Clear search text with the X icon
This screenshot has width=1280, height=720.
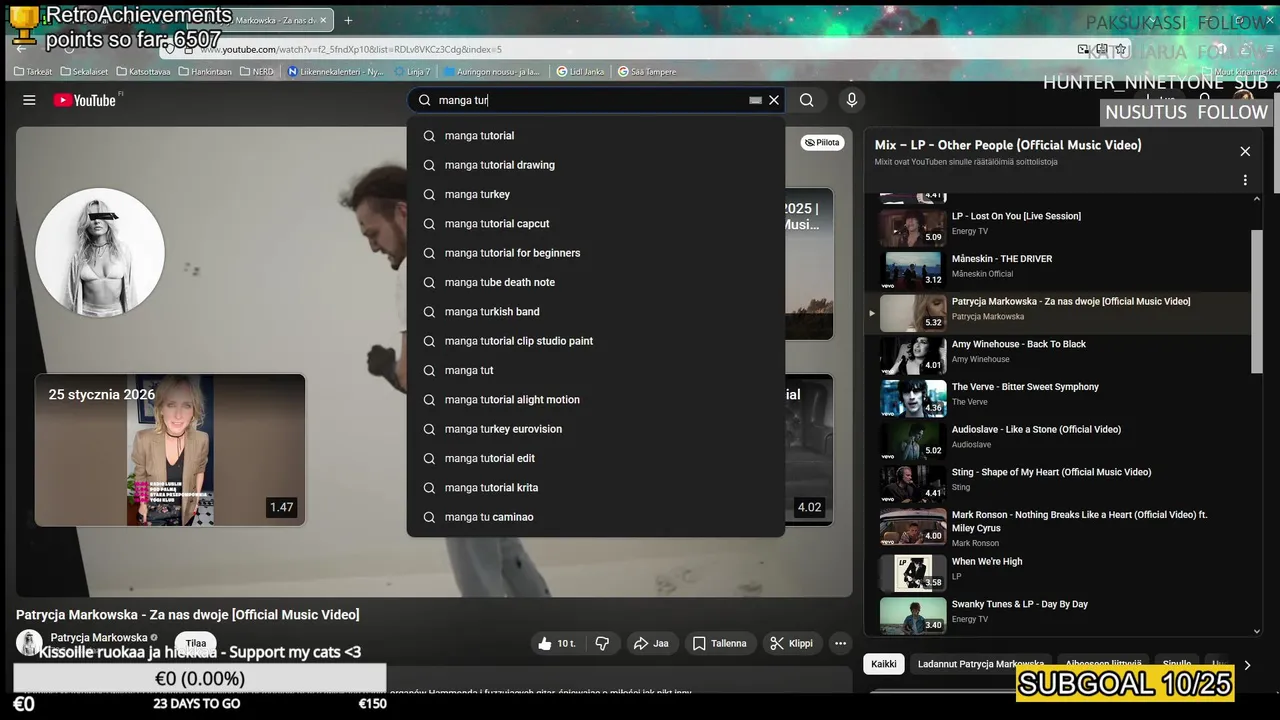[x=774, y=100]
